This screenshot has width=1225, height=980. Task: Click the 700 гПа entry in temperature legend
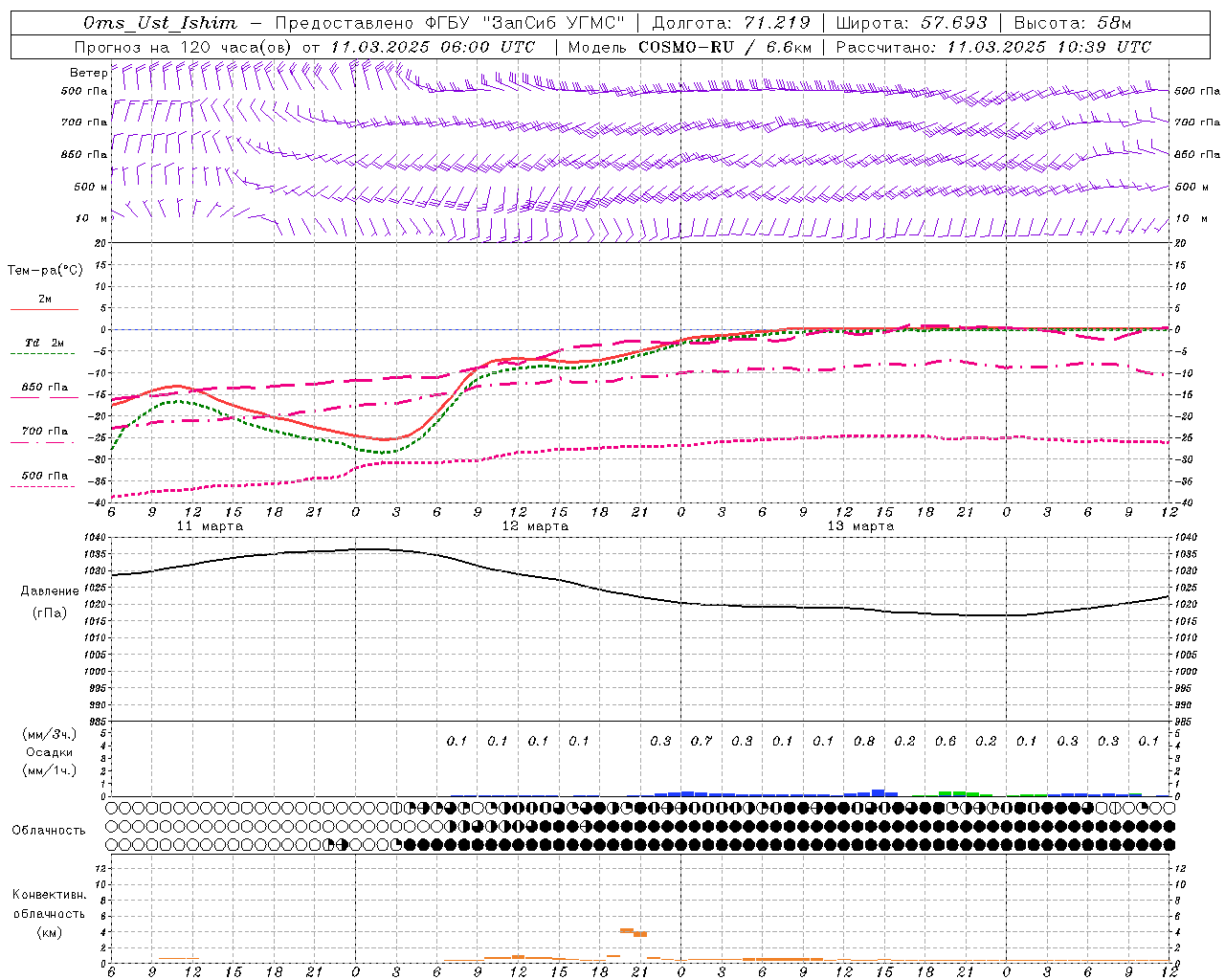tap(45, 431)
